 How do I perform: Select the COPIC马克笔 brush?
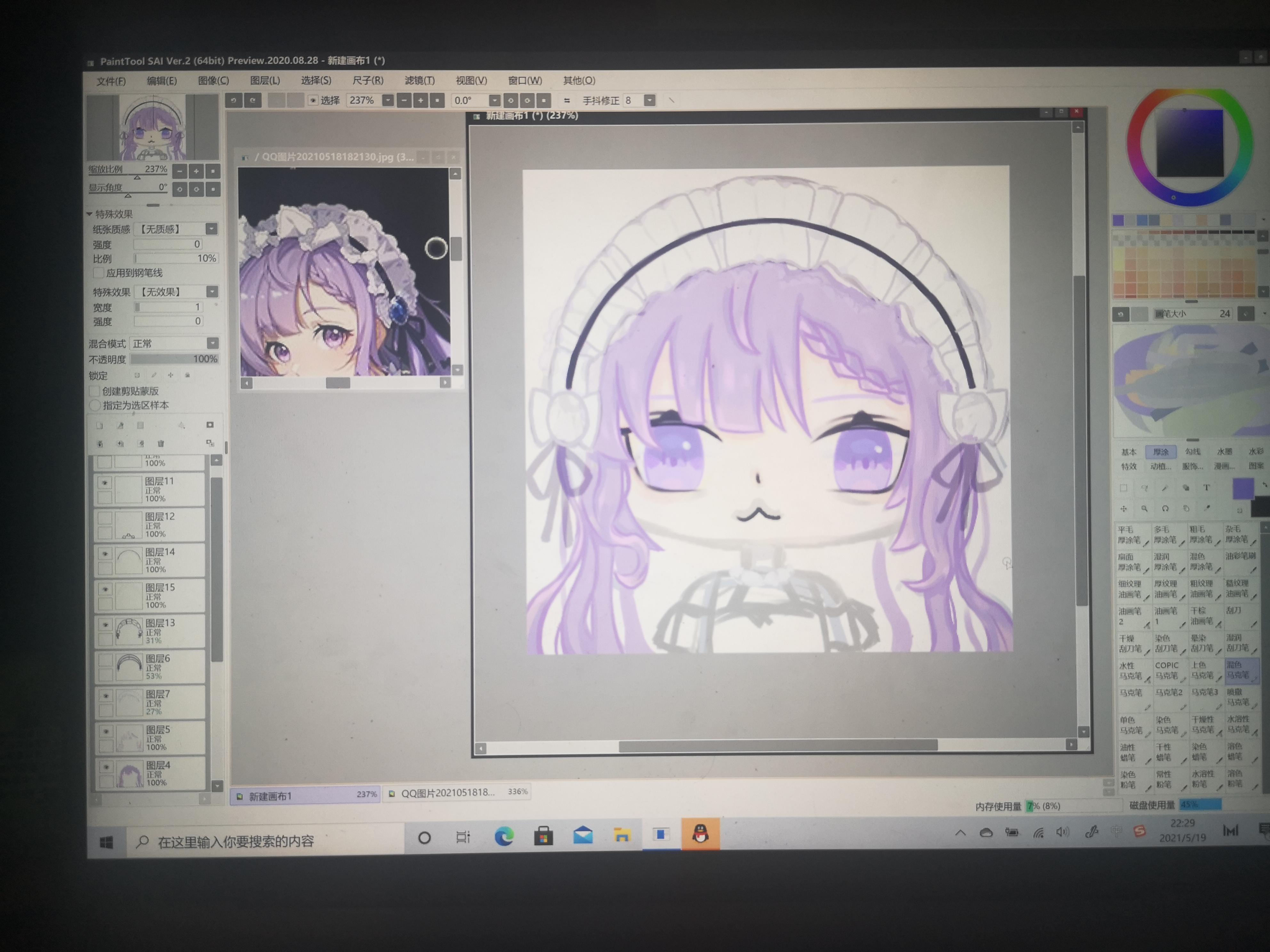tap(1170, 670)
